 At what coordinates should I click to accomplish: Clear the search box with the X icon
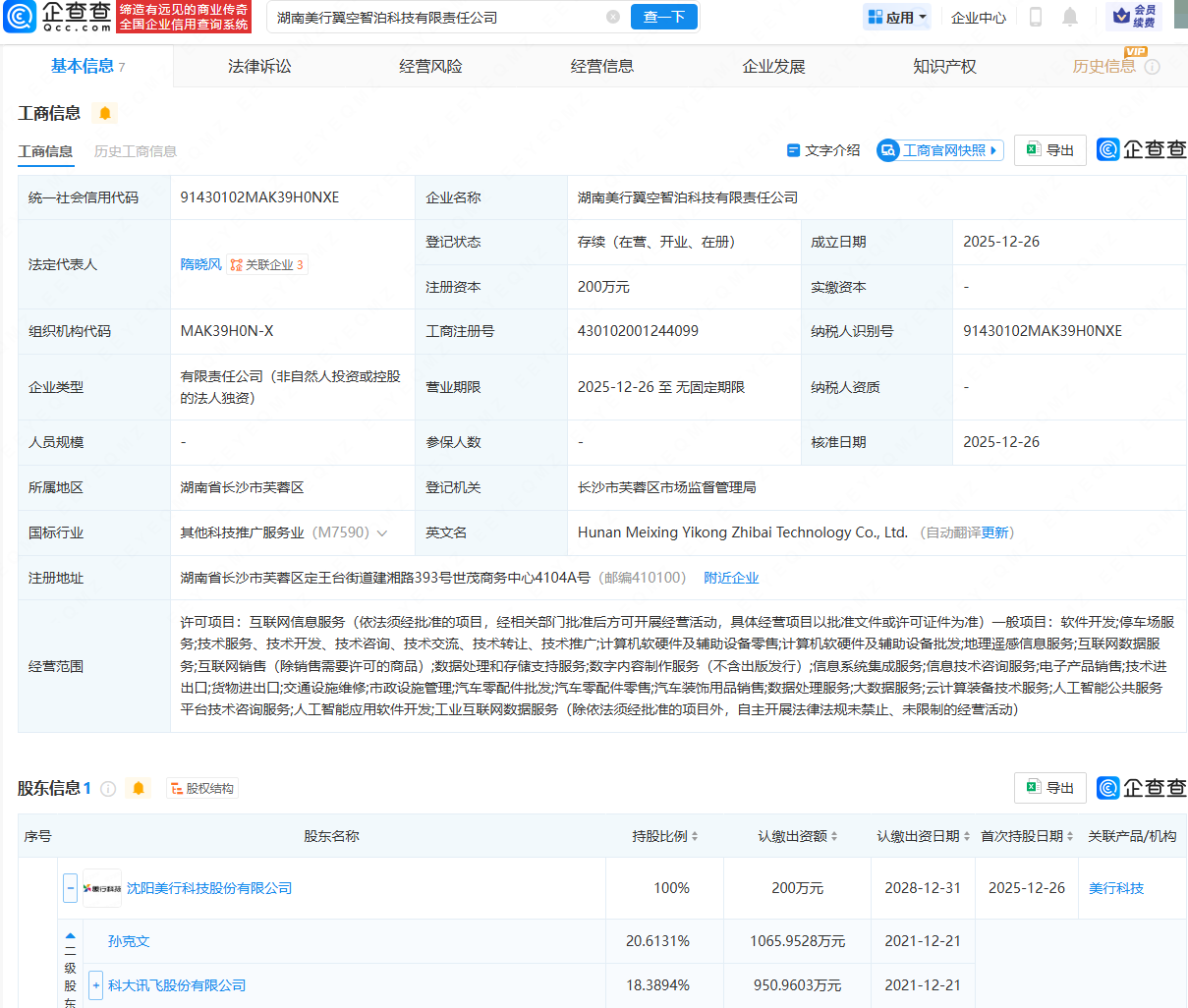click(x=613, y=17)
